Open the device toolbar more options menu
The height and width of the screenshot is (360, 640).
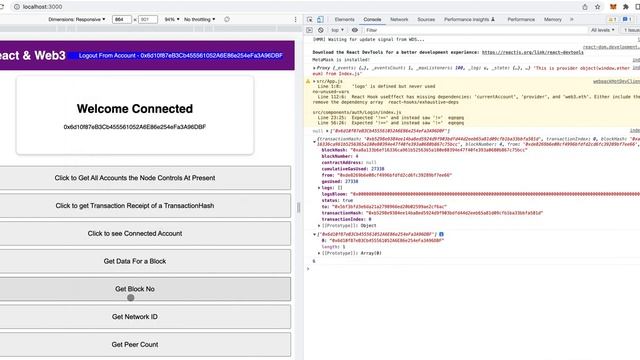point(296,19)
